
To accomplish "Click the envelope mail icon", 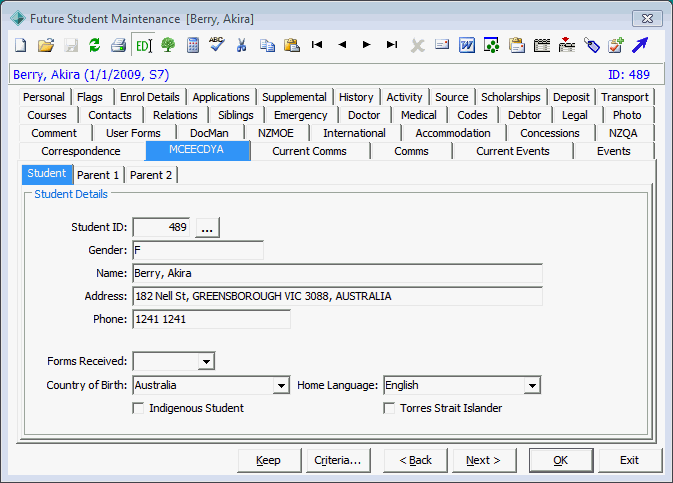I will pyautogui.click(x=442, y=44).
